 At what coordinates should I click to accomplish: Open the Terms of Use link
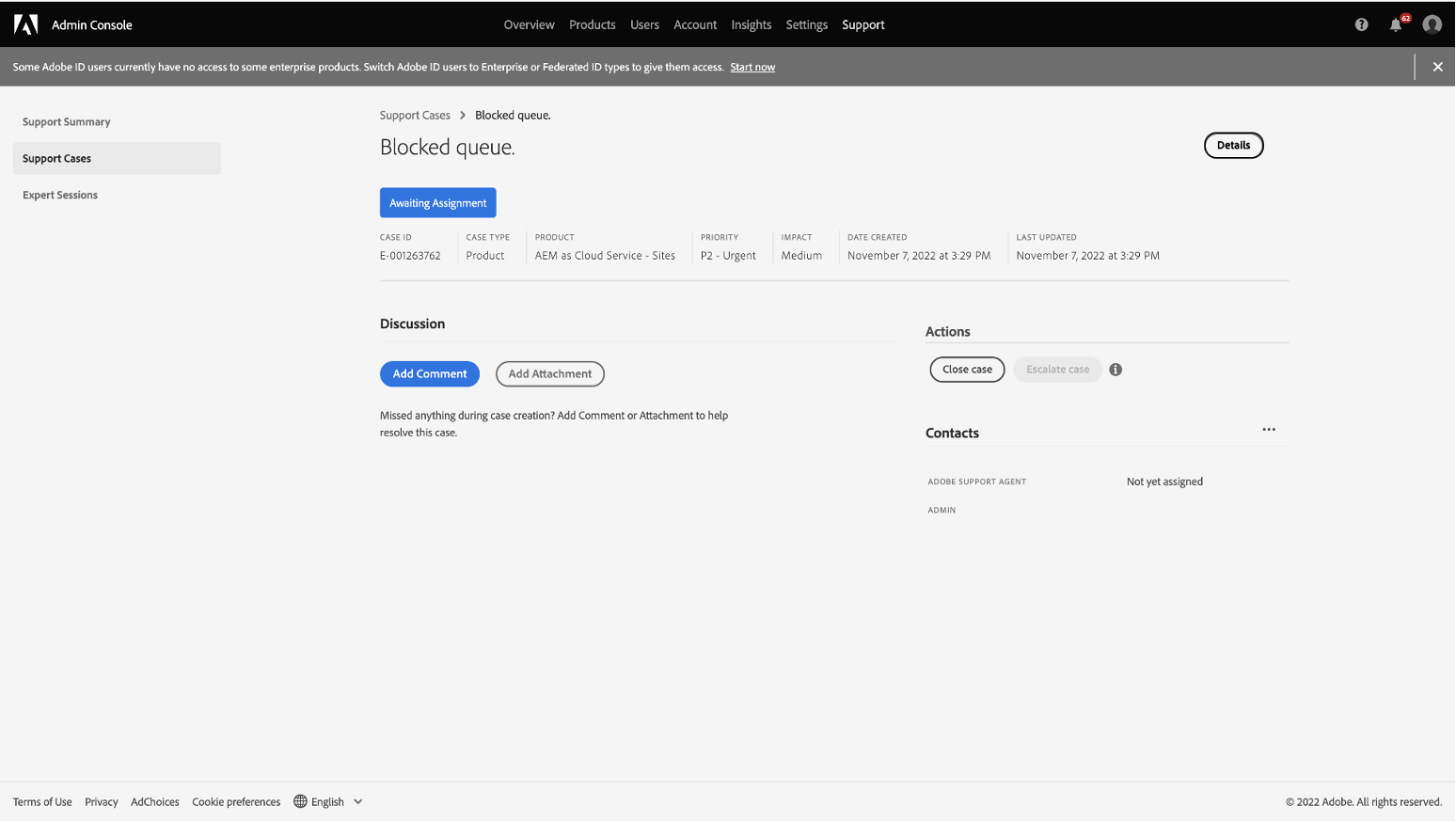click(42, 802)
